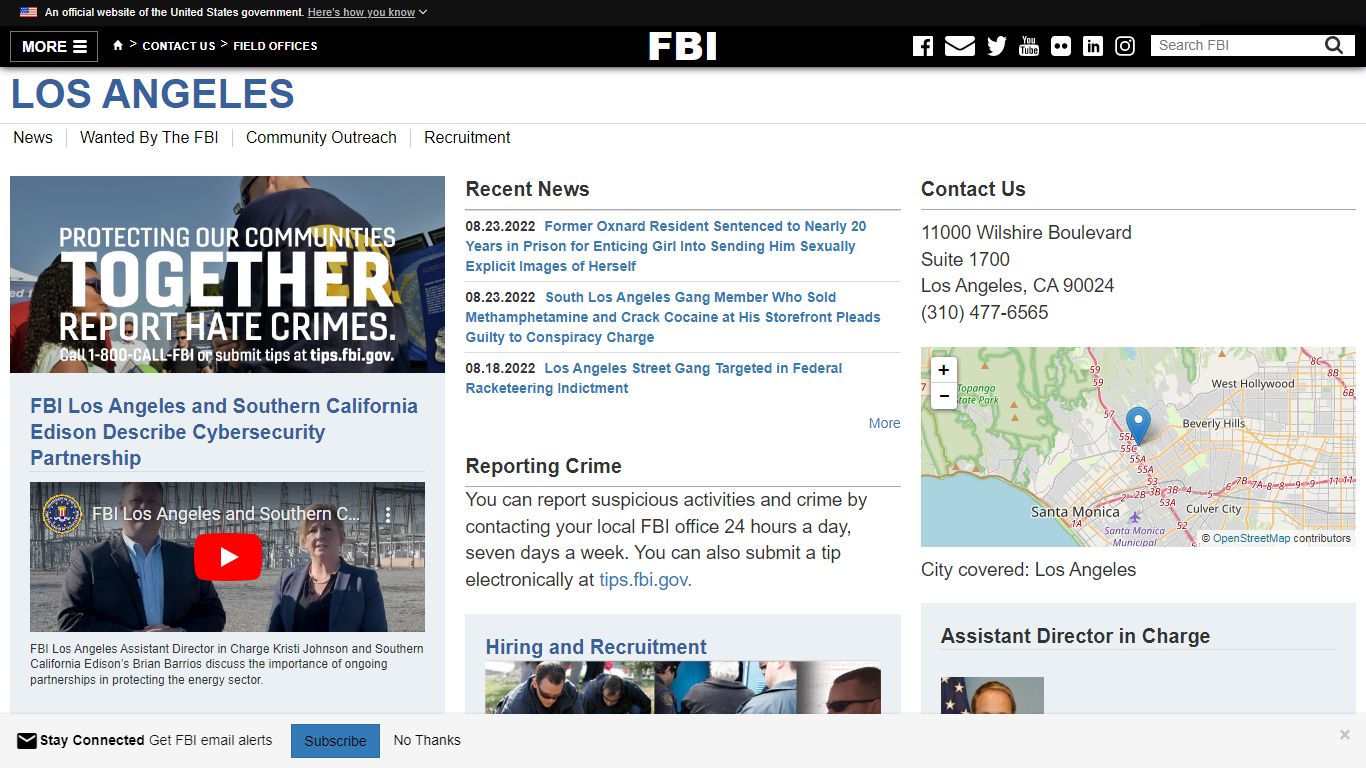
Task: Open FBI Flickr icon
Action: (x=1061, y=46)
